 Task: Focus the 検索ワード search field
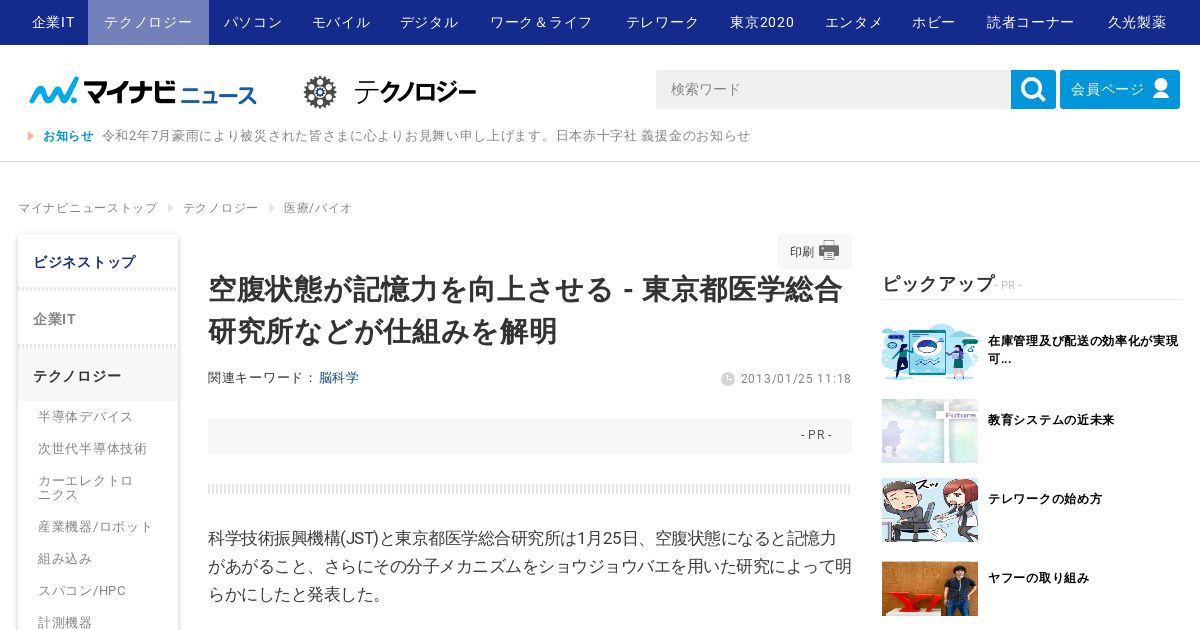(833, 89)
